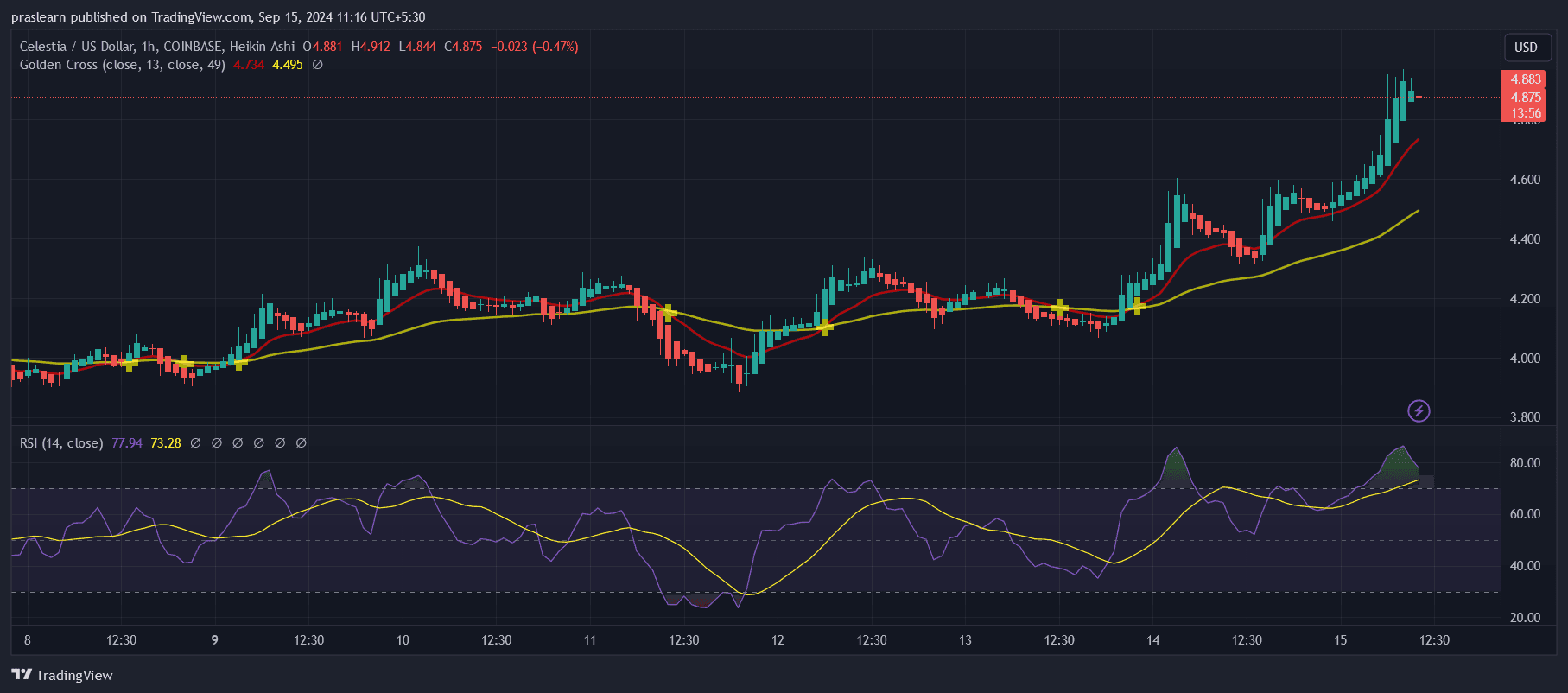
Task: Click date label 15 on time axis
Action: (x=1340, y=640)
